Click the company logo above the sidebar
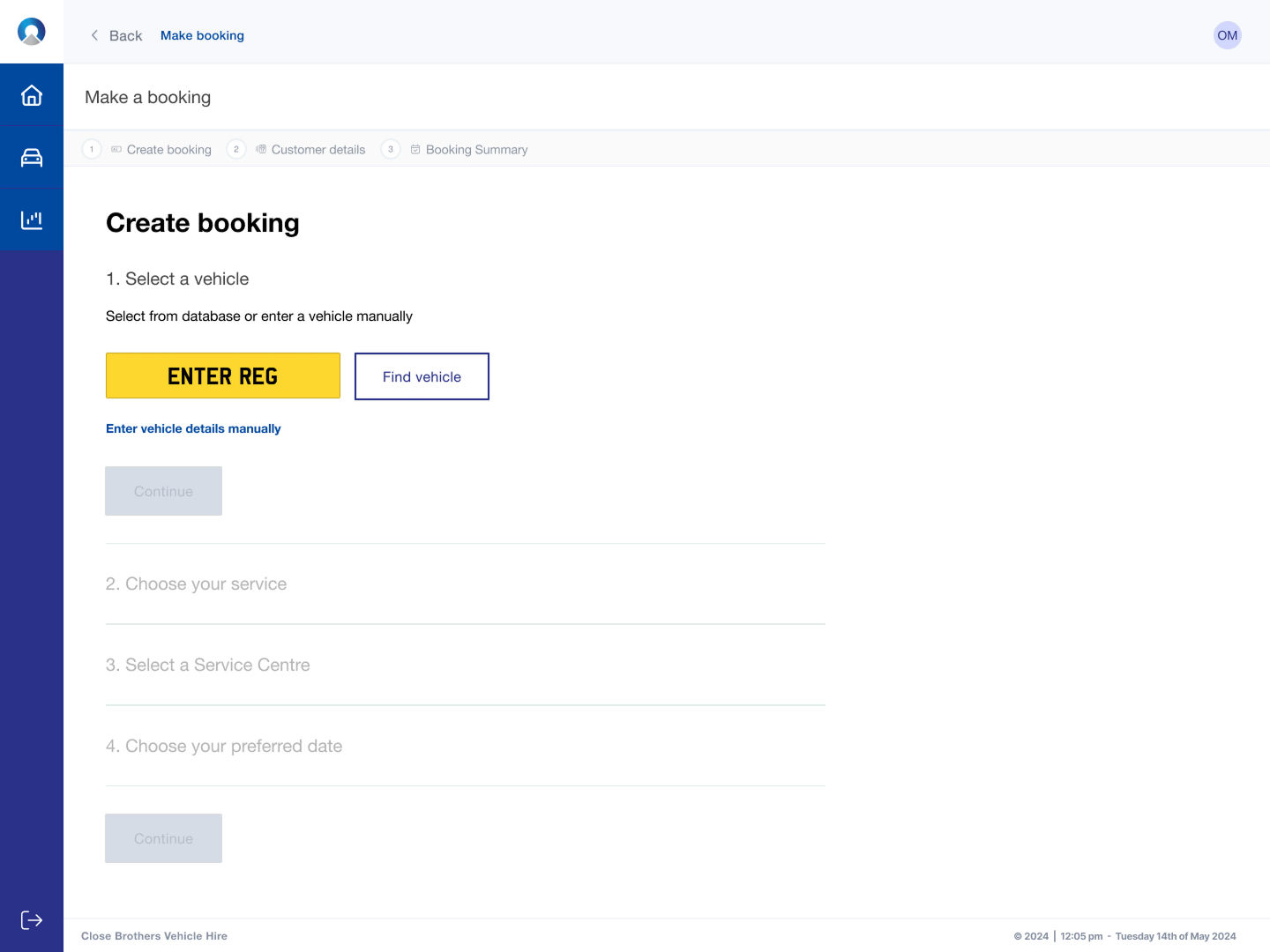 click(32, 31)
